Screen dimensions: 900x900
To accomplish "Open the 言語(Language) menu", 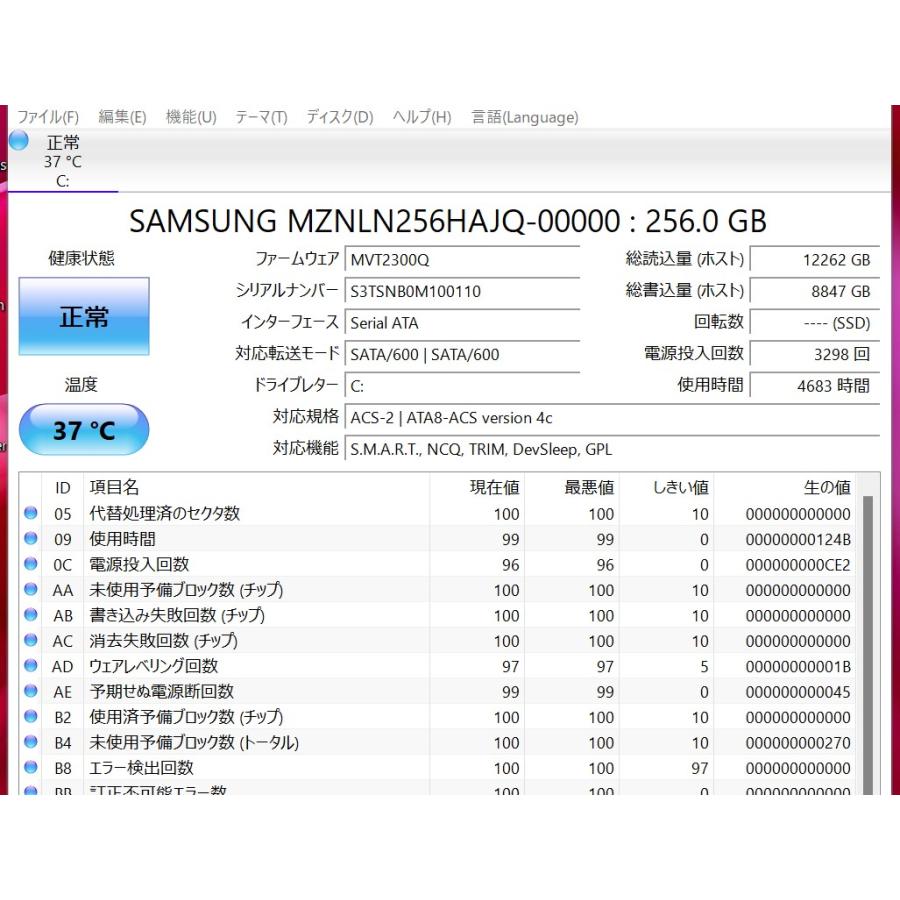I will pyautogui.click(x=522, y=117).
